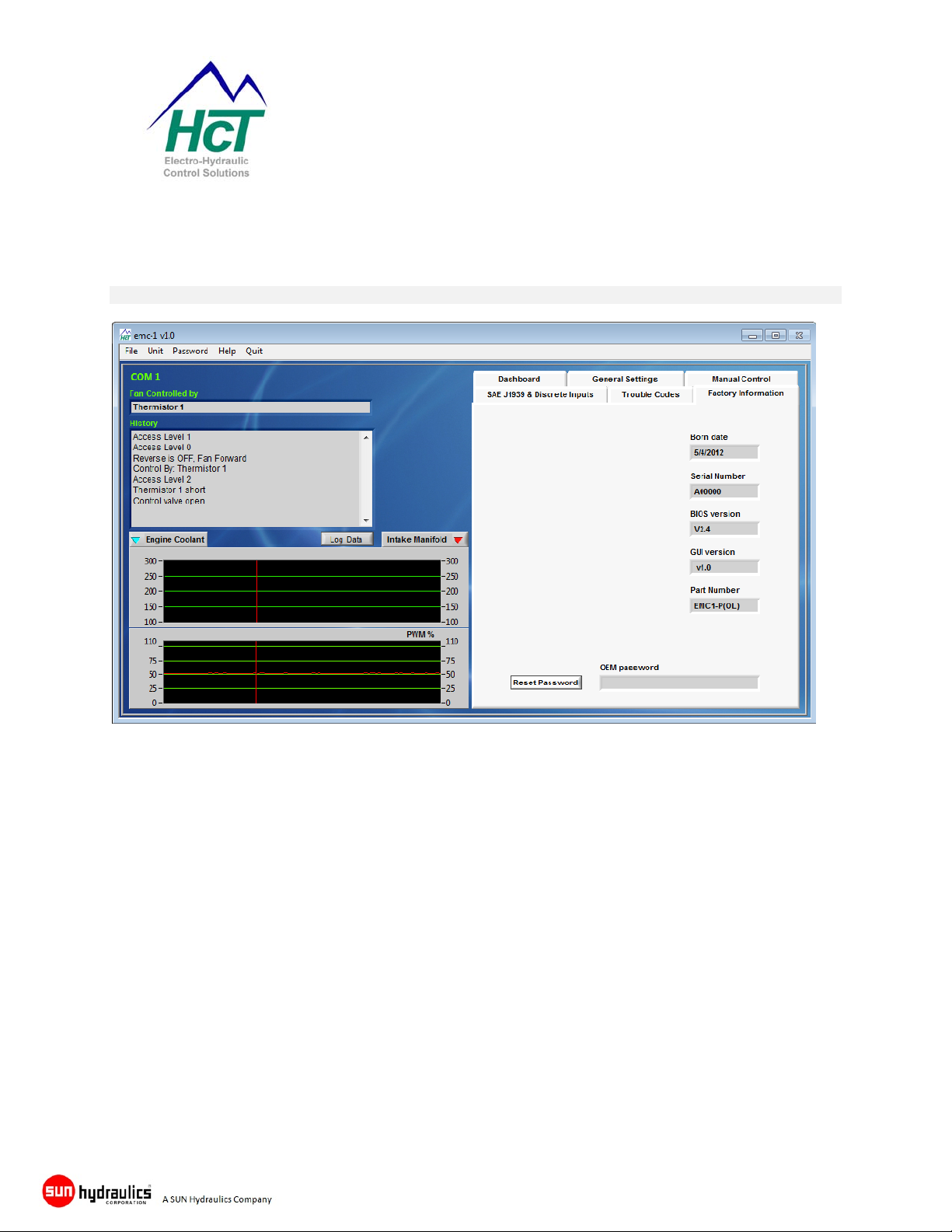Click the Born date field
952x1232 pixels.
(x=724, y=452)
